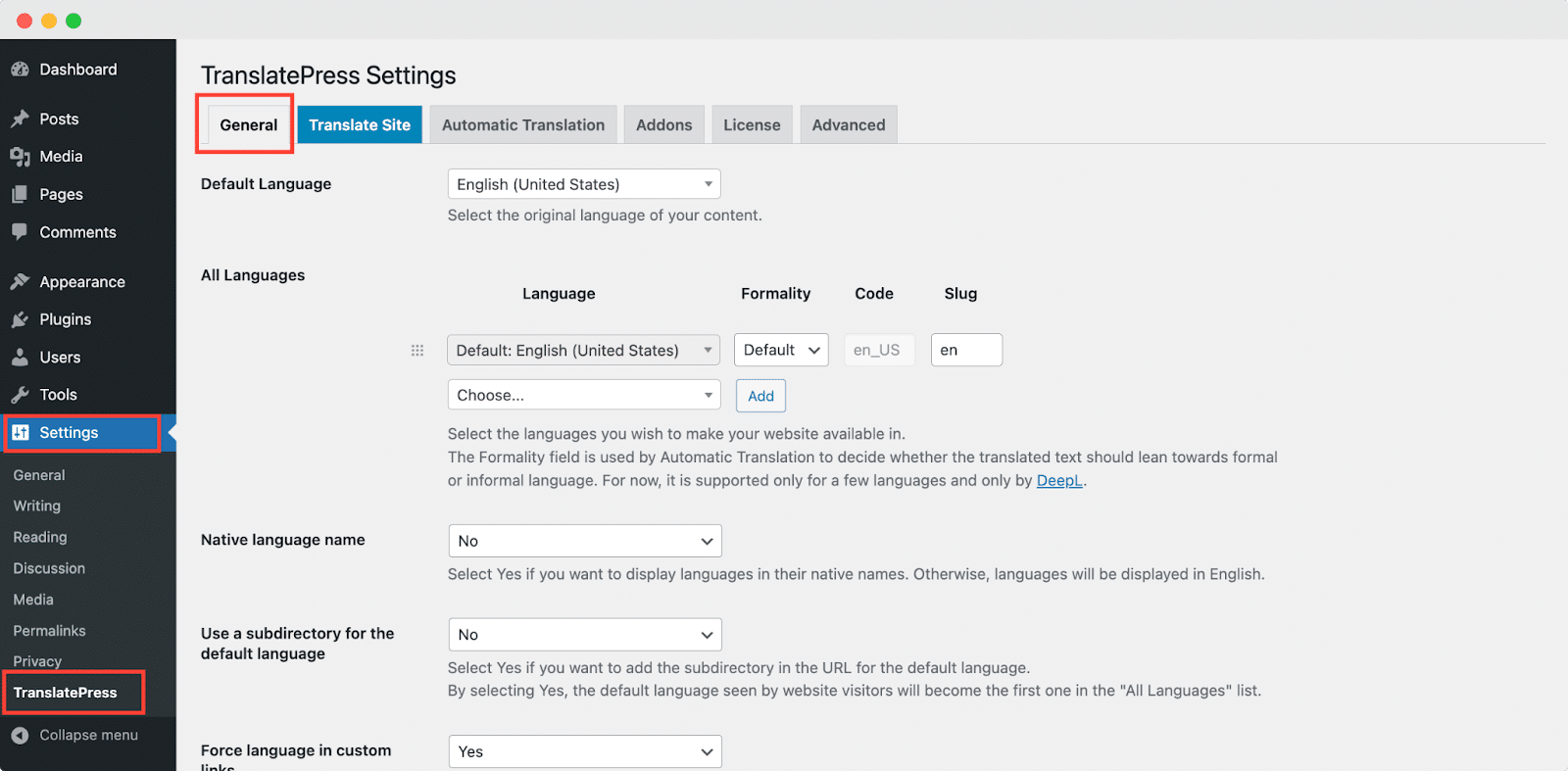This screenshot has height=771, width=1568.
Task: Click the Plugins plug icon
Action: coord(20,319)
